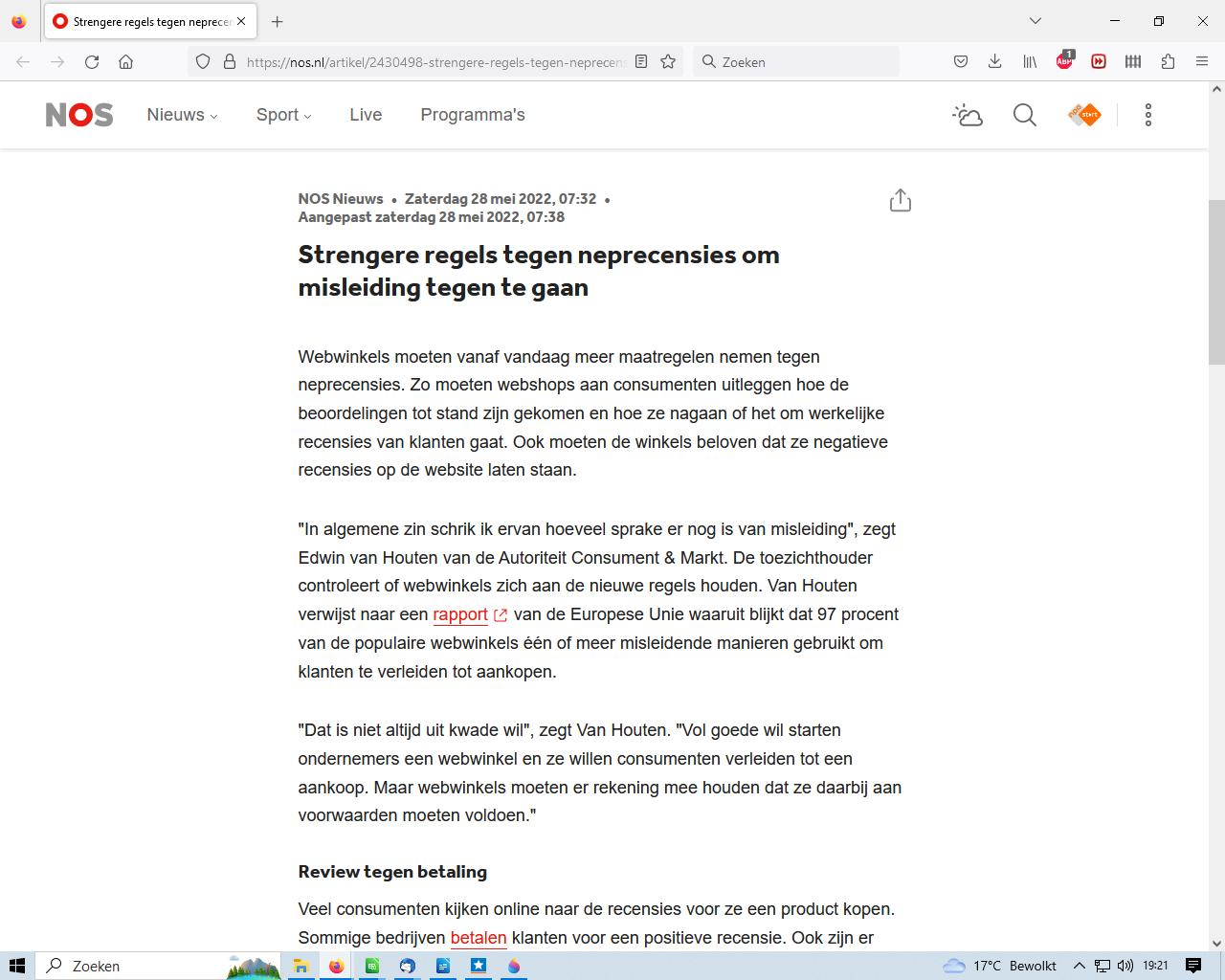Open NOS site search magnifier
This screenshot has height=980, width=1225.
tap(1025, 115)
